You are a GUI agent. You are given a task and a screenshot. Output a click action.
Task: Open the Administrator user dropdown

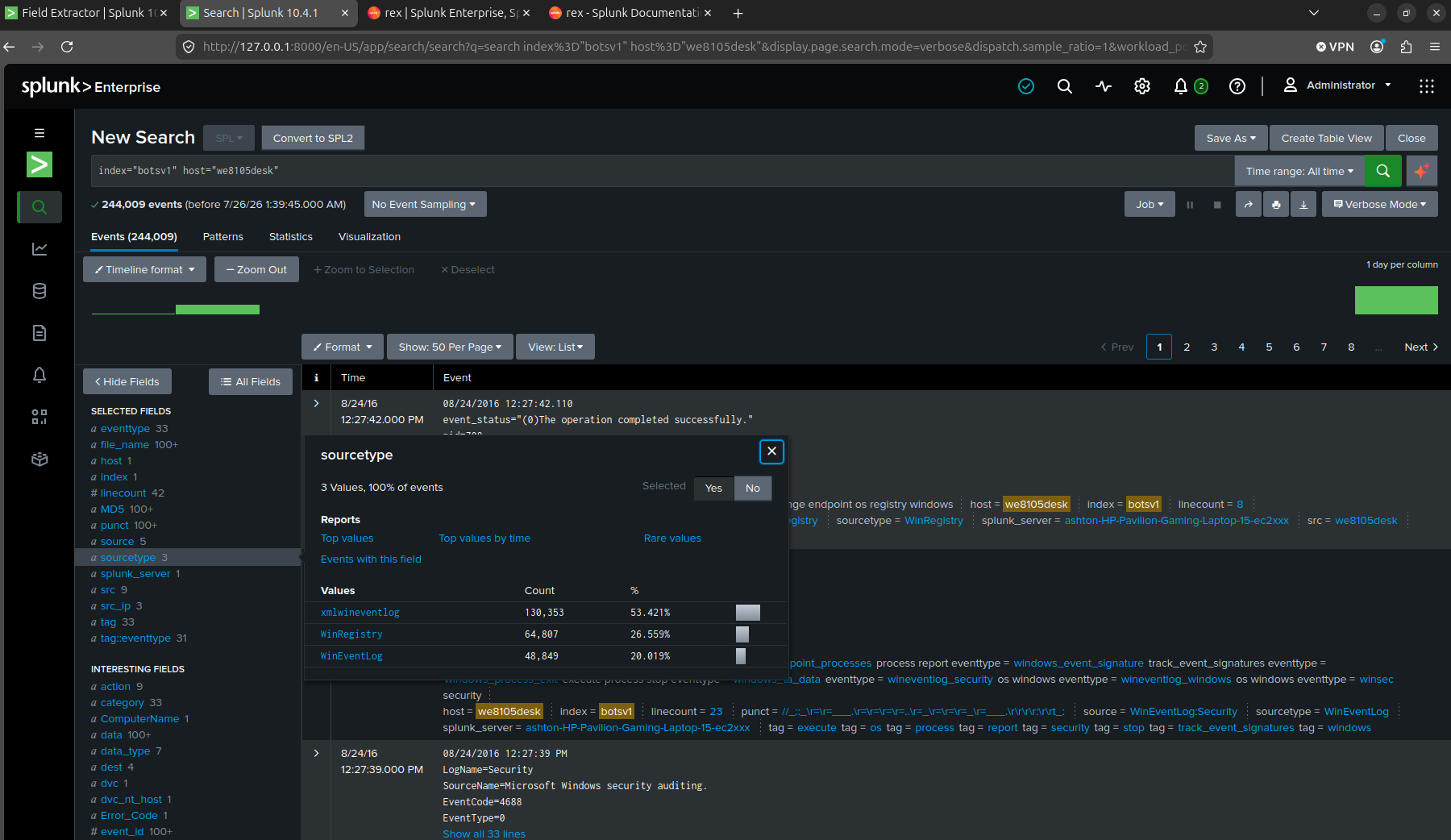point(1337,85)
